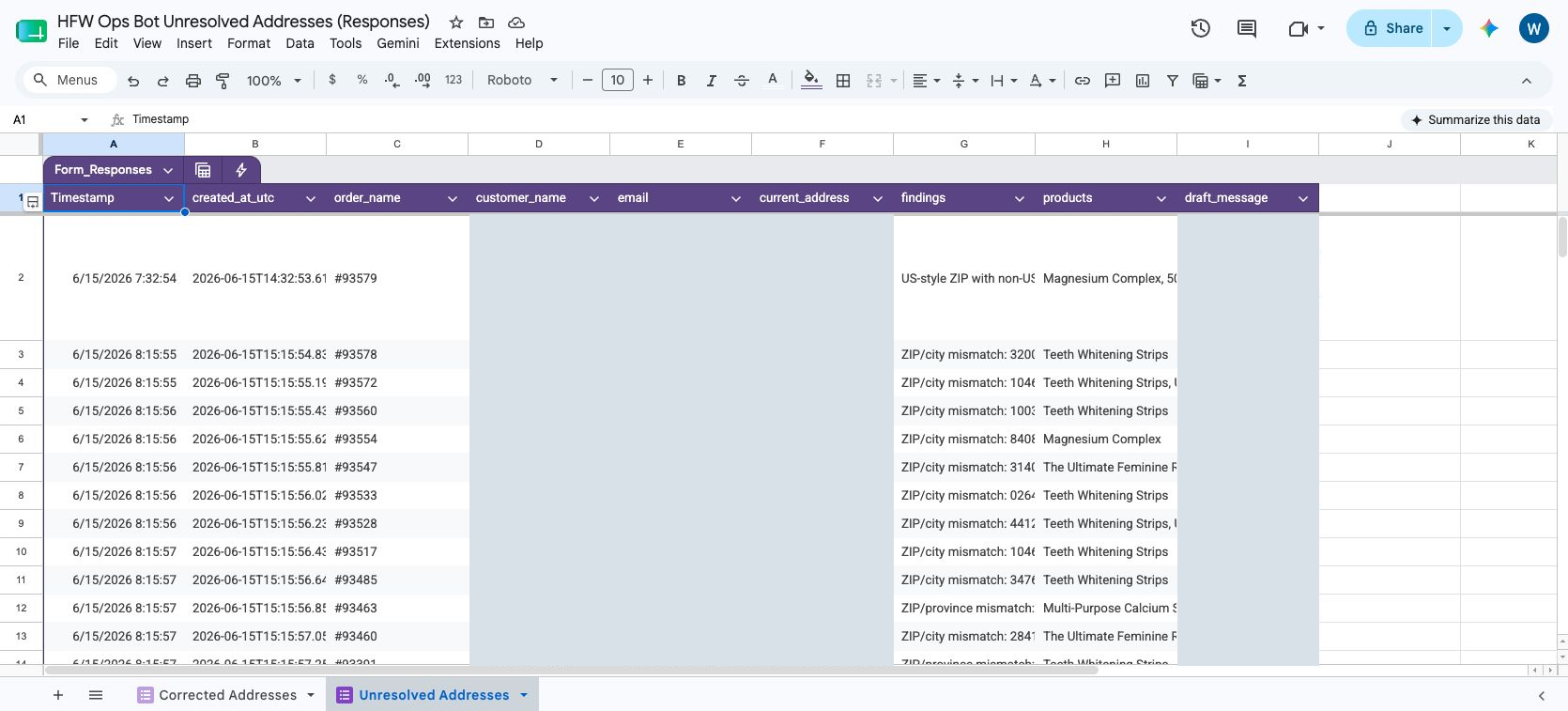Open more number formats (123)
The height and width of the screenshot is (711, 1568).
(453, 81)
